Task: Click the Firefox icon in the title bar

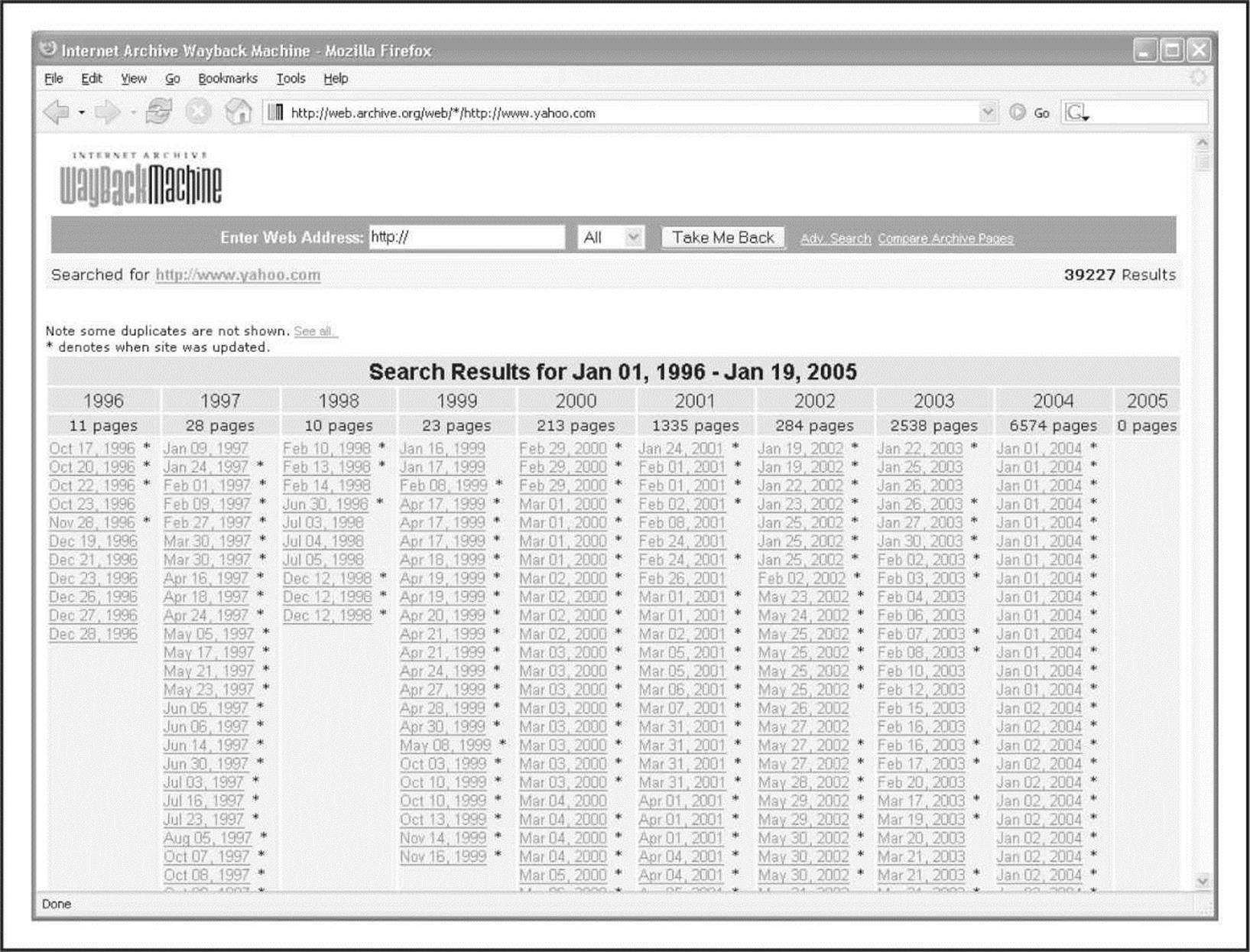Action: coord(48,50)
